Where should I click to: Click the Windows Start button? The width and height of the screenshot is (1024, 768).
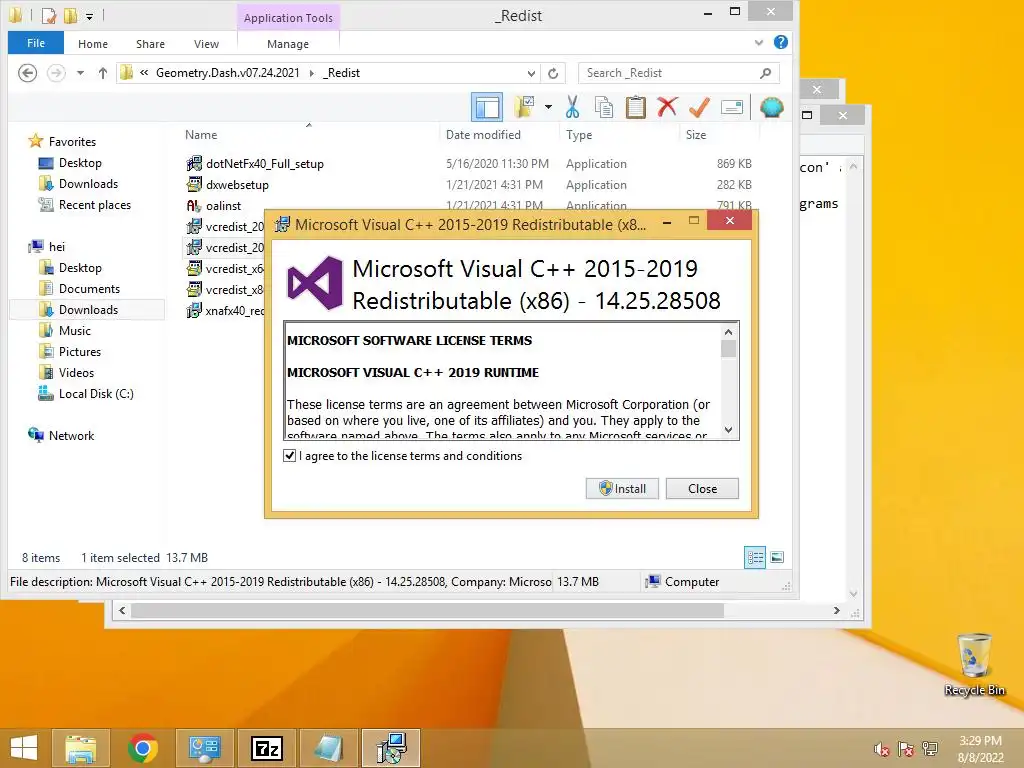click(x=24, y=748)
